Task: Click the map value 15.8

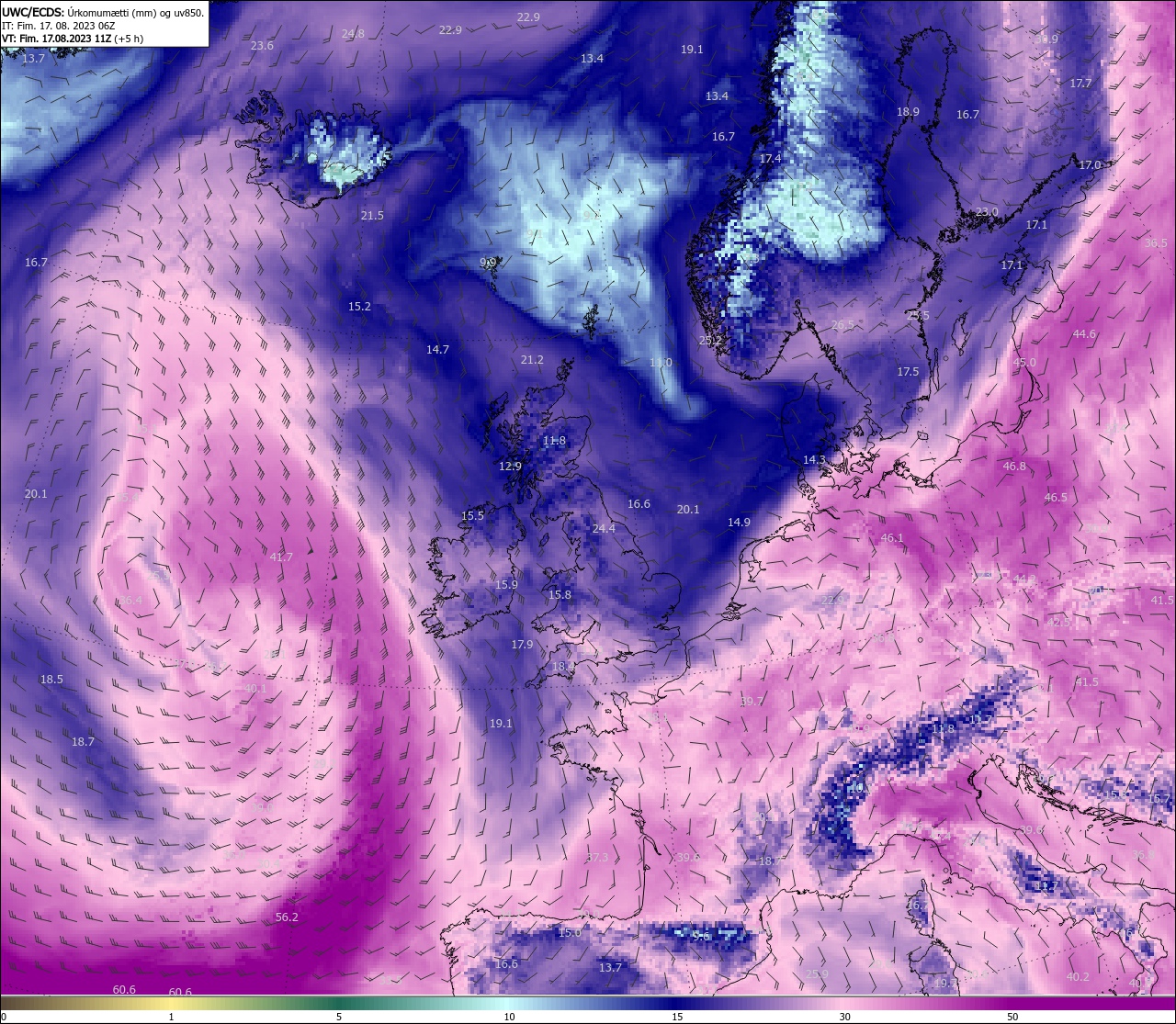Action: click(560, 595)
